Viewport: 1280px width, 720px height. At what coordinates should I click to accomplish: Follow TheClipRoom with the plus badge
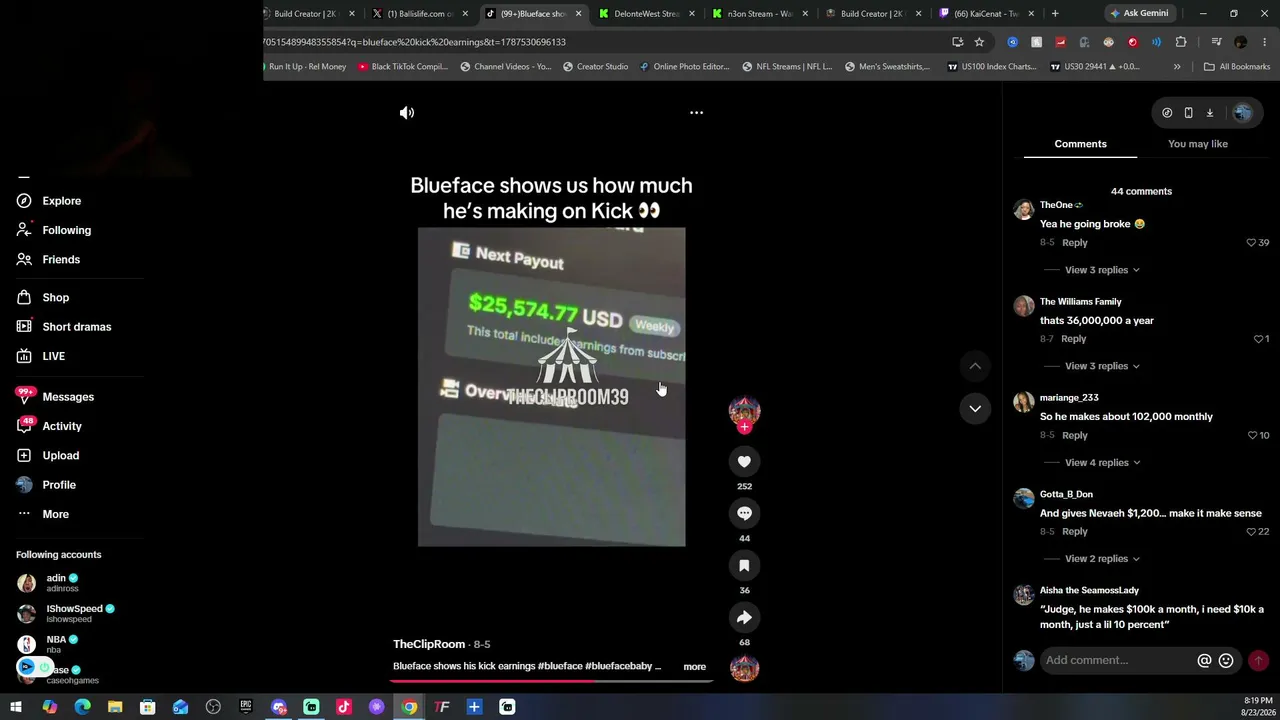point(744,427)
